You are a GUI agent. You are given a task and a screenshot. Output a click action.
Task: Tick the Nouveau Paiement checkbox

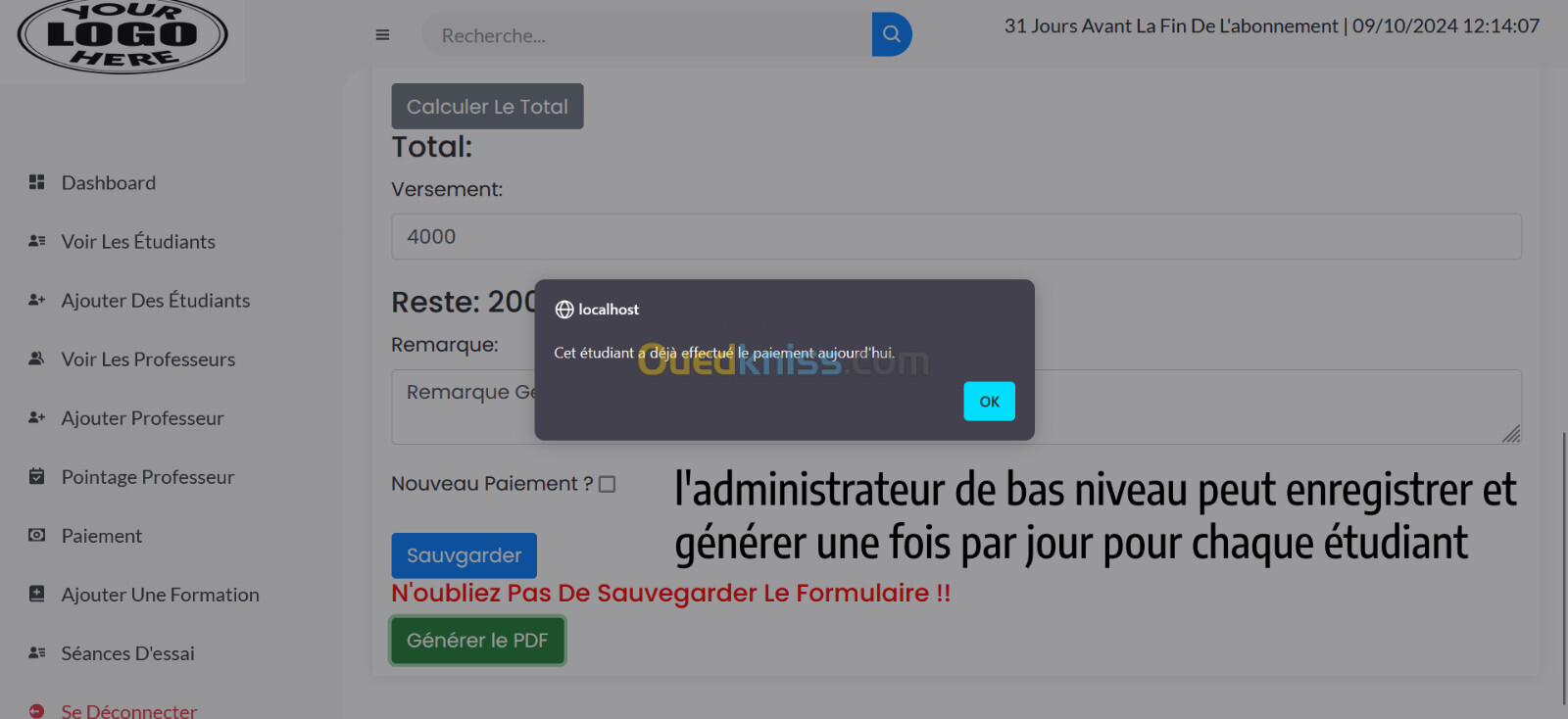tap(608, 484)
